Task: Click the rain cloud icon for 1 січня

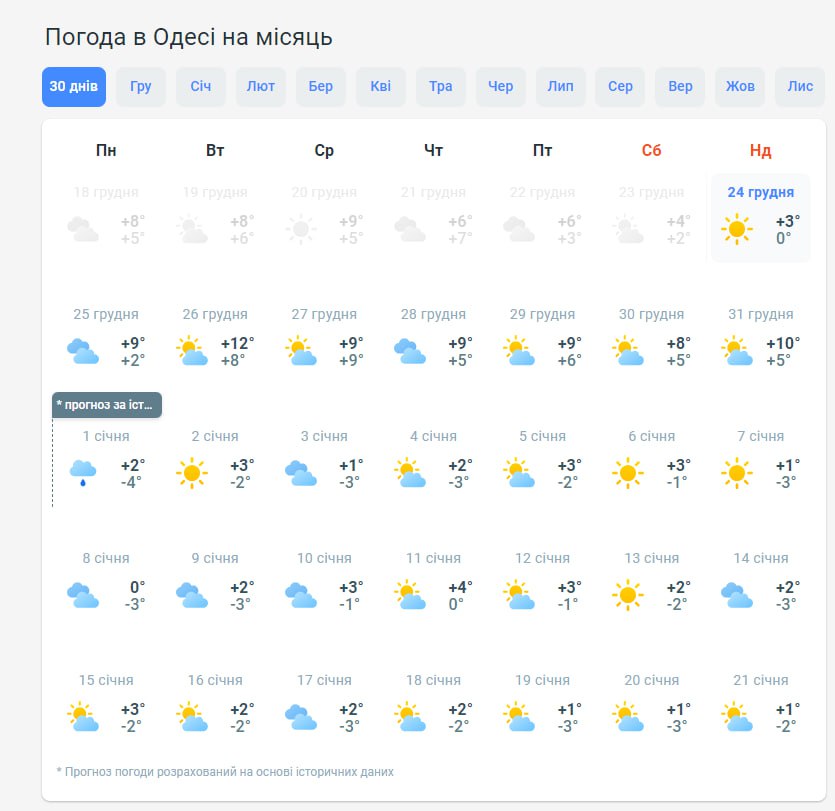Action: point(83,473)
